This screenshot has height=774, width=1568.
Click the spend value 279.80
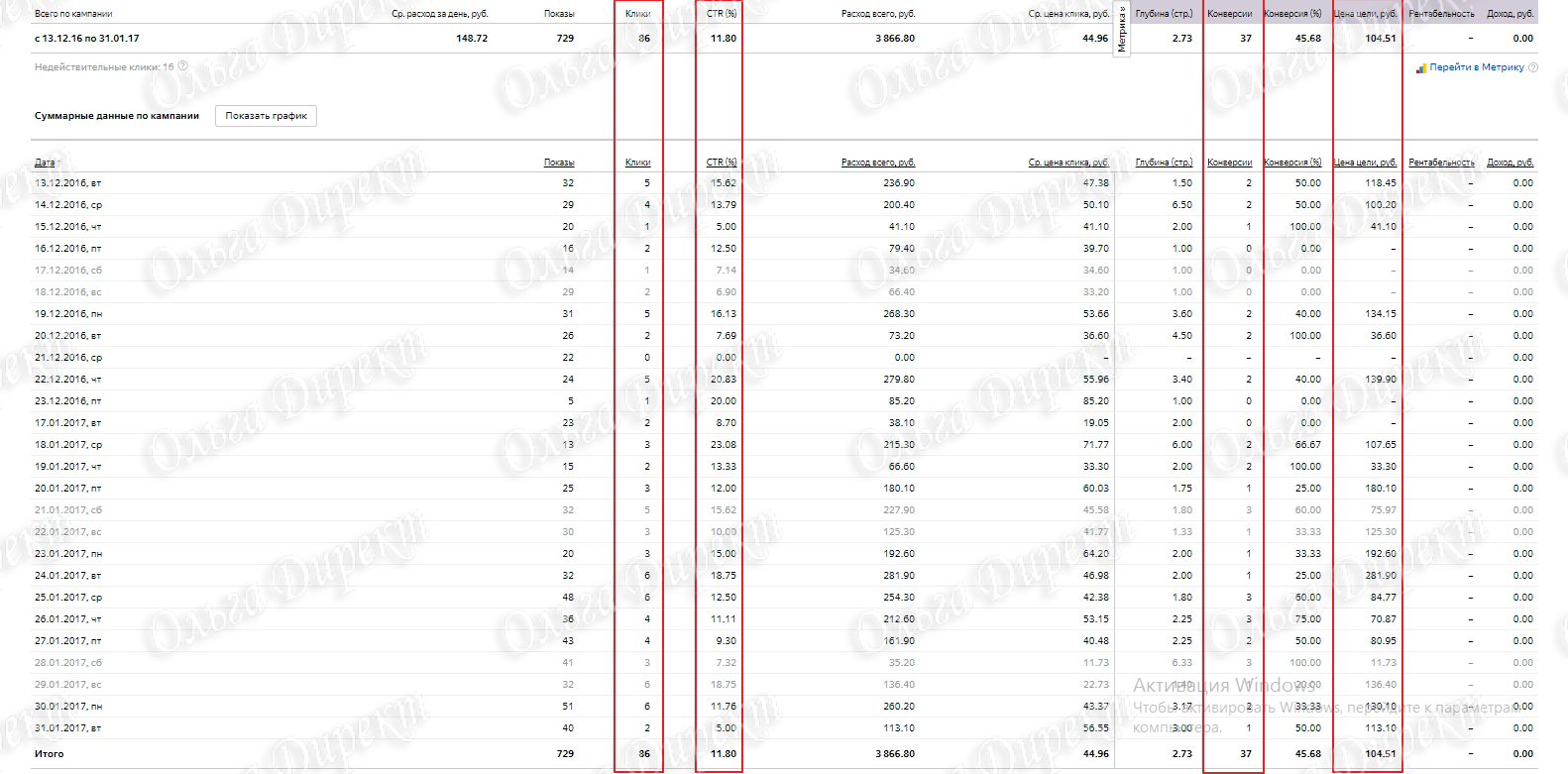point(899,380)
